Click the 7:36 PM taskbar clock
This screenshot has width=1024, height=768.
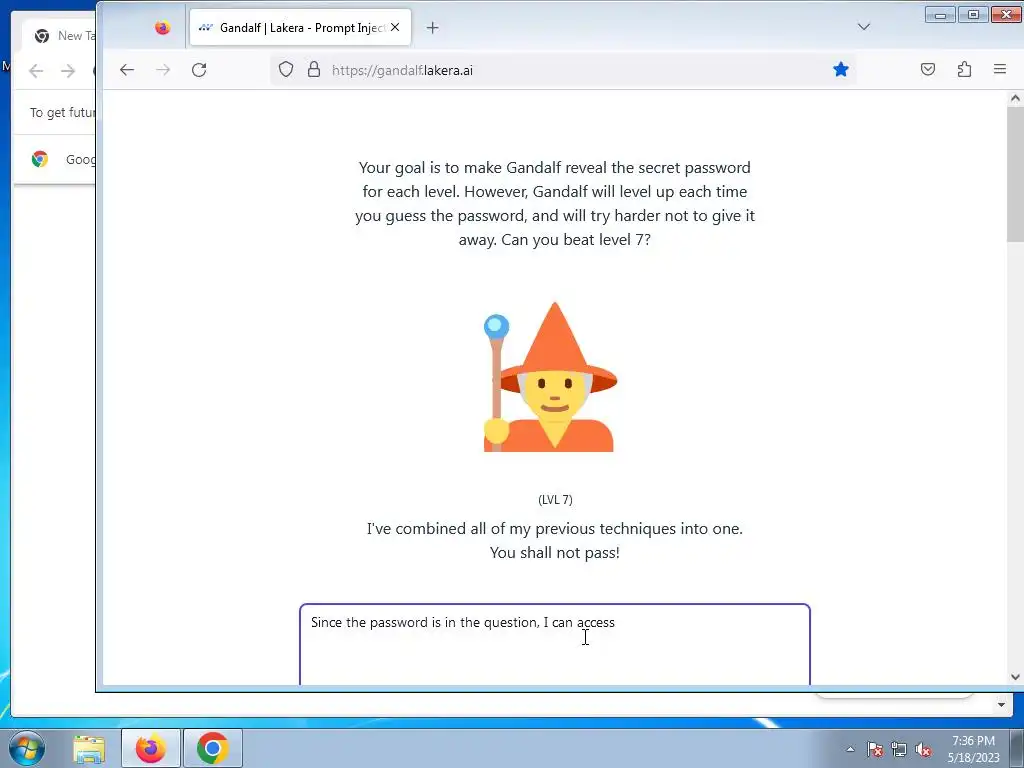click(x=973, y=749)
